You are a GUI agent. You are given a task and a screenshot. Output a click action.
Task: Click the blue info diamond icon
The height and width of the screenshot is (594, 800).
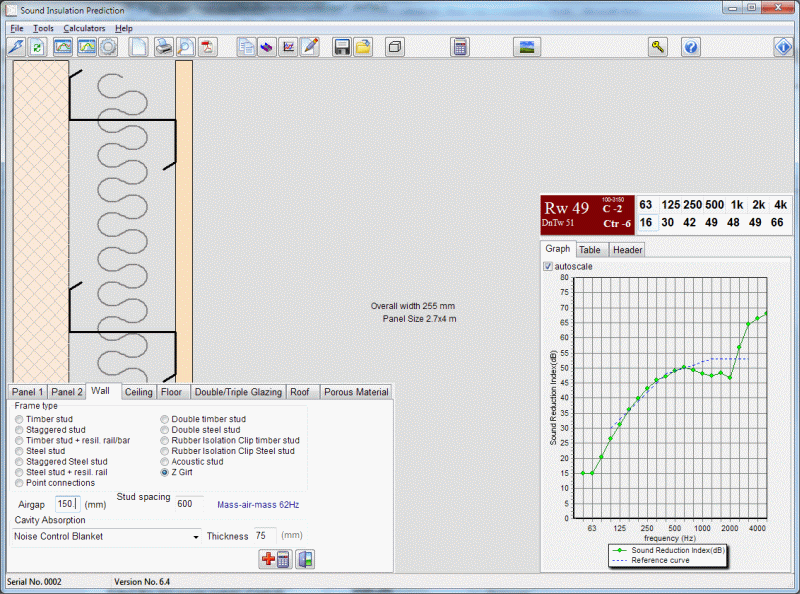click(784, 47)
